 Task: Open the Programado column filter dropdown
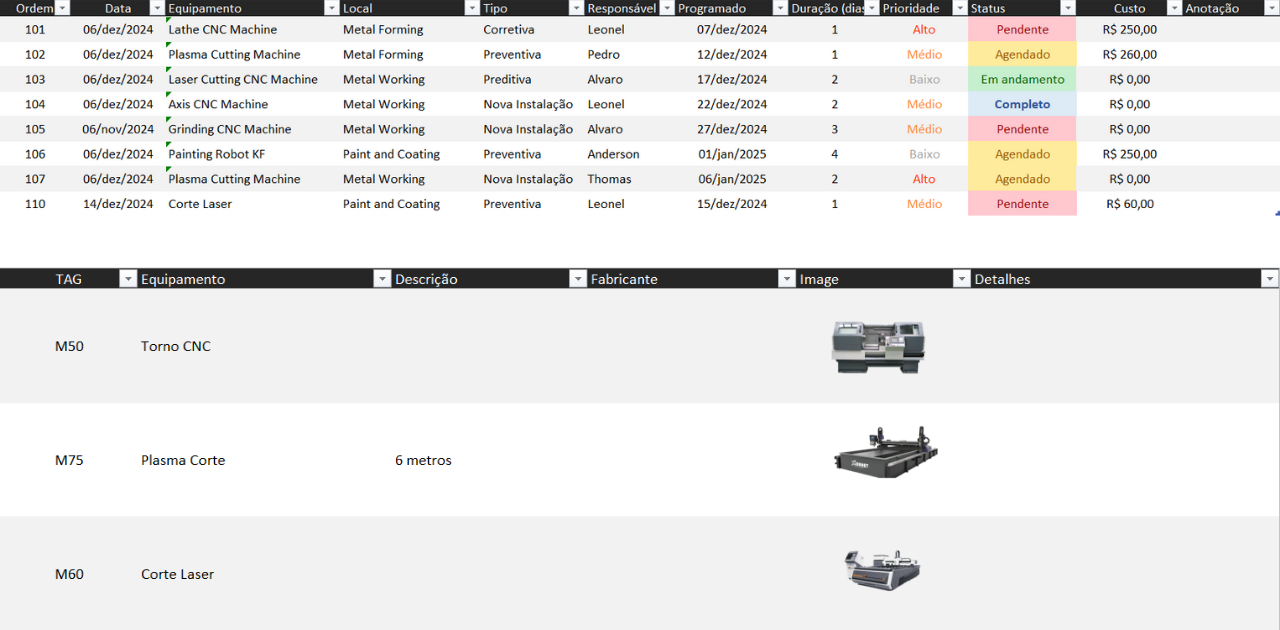point(780,8)
